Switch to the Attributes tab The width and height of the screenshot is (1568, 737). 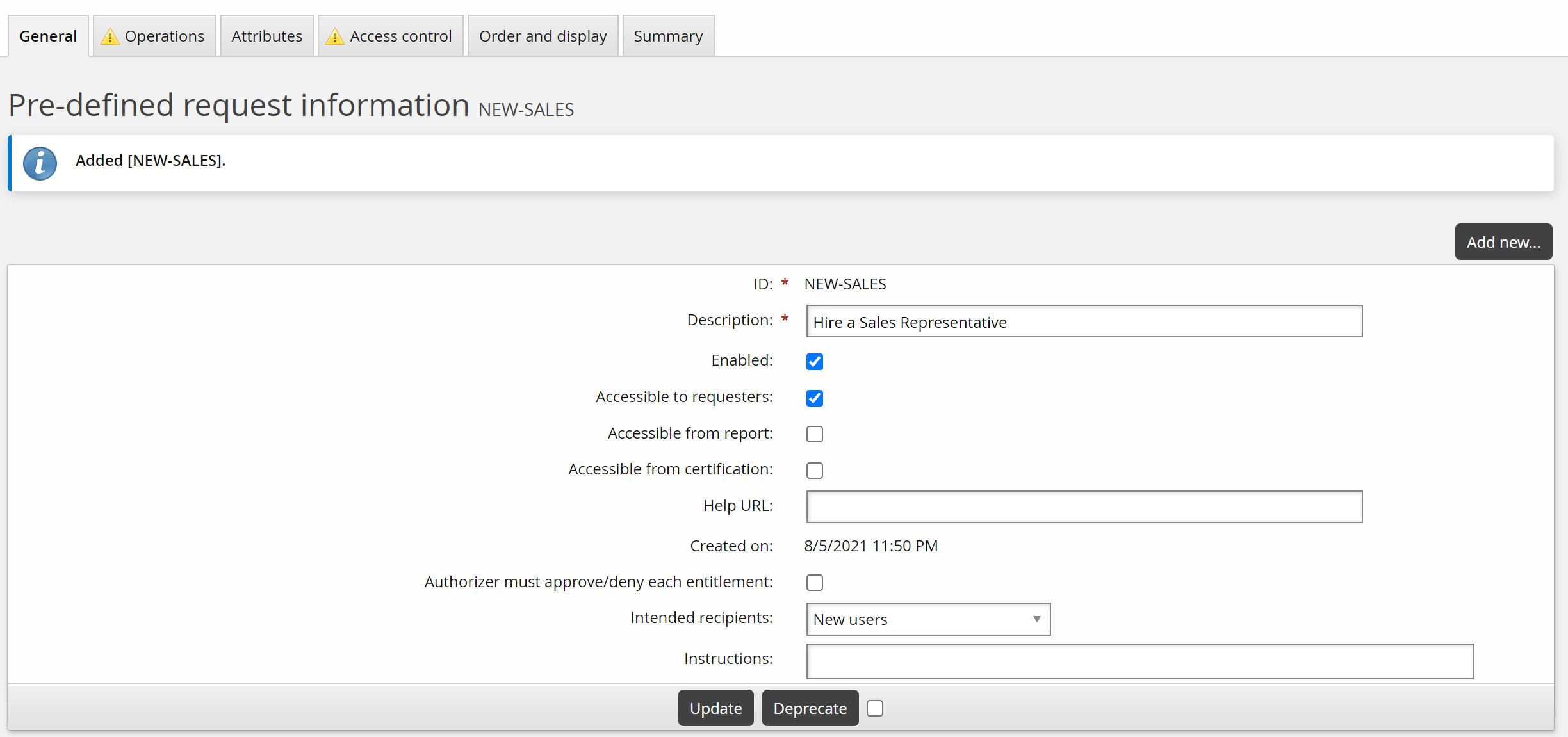click(x=266, y=36)
